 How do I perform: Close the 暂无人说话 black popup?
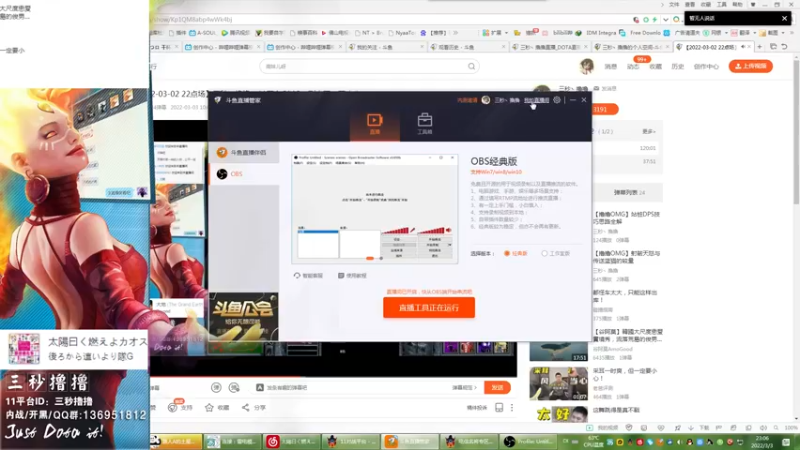coord(784,18)
